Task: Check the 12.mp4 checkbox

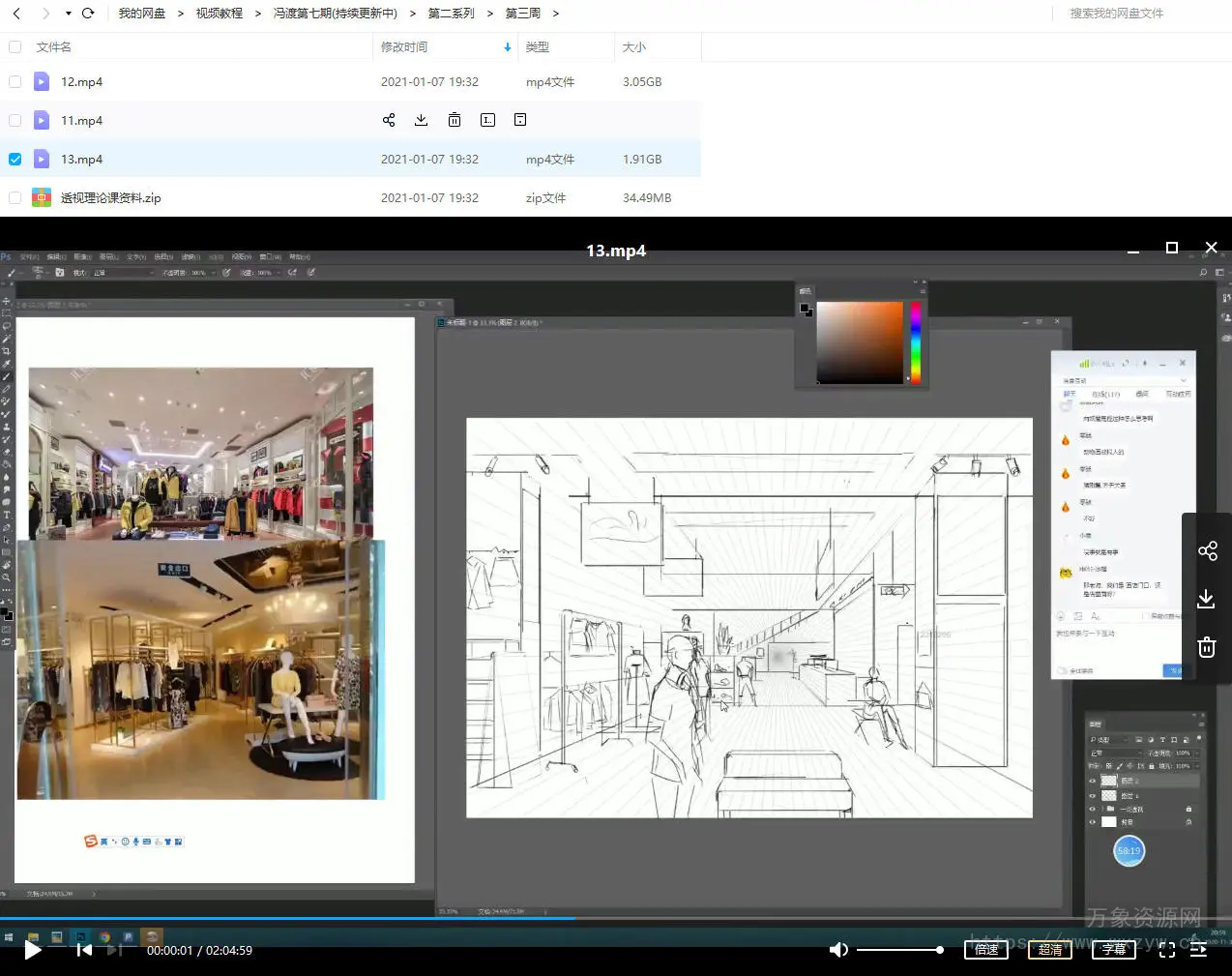Action: click(15, 82)
